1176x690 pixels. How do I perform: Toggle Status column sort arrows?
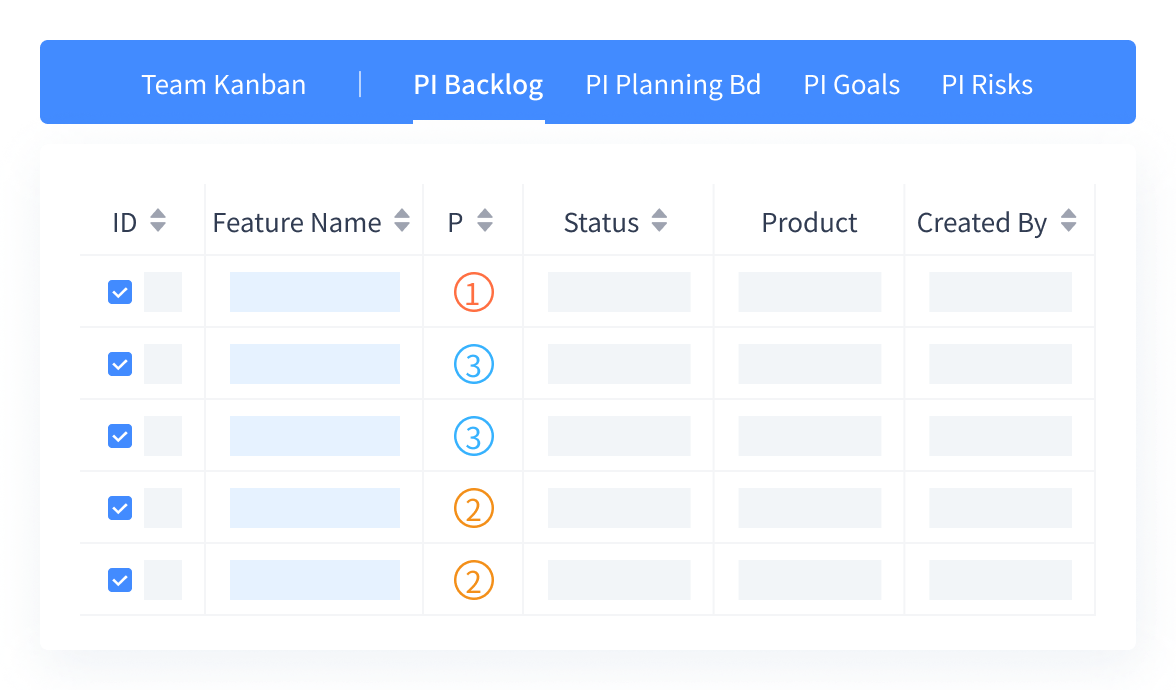[x=659, y=221]
